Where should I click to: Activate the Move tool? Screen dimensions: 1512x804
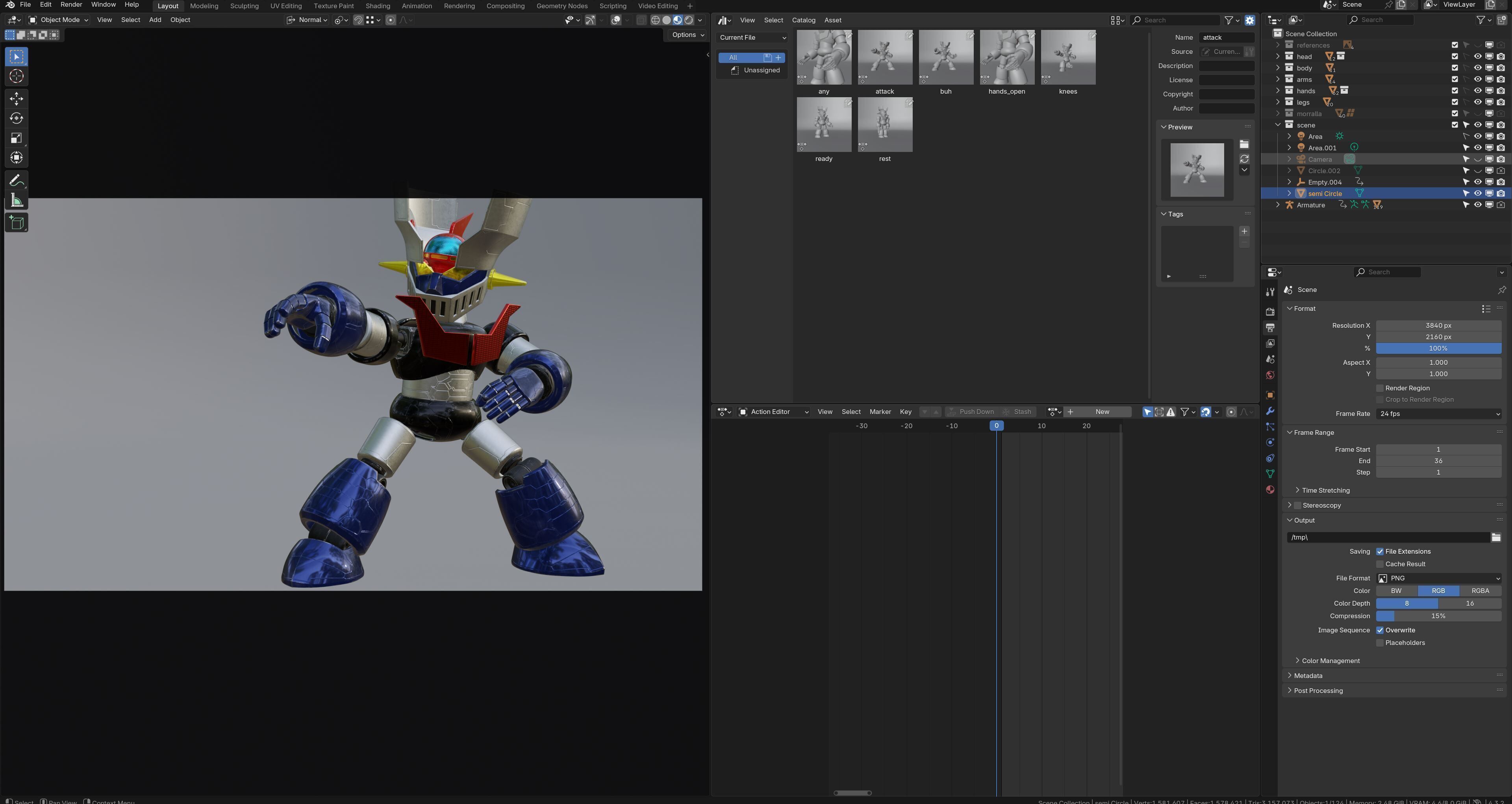tap(17, 98)
